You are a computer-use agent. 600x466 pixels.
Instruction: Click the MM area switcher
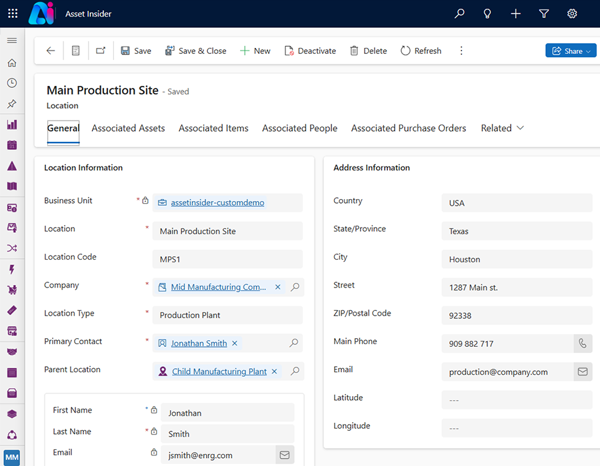(x=12, y=457)
